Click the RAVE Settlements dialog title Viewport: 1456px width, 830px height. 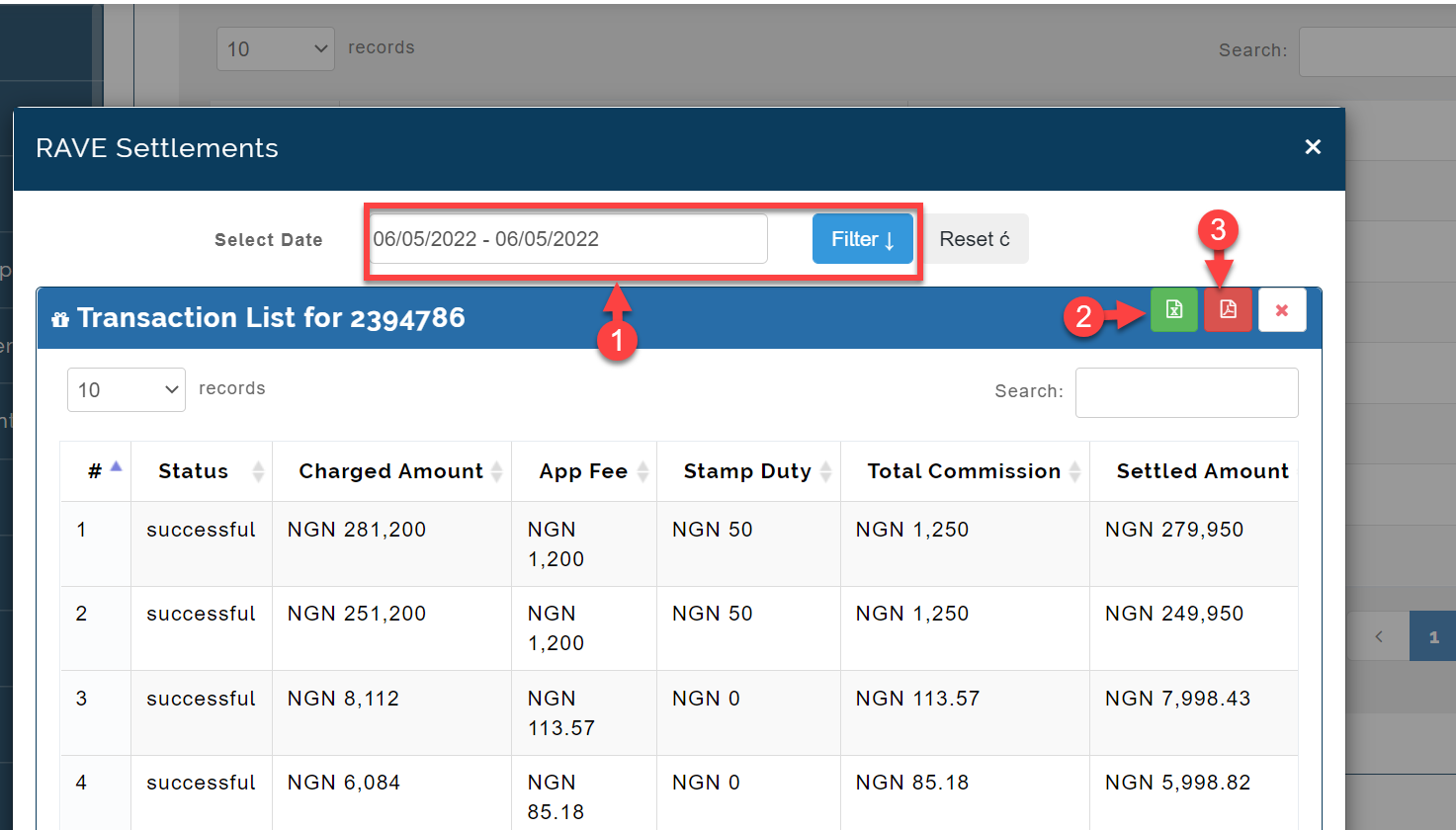tap(157, 148)
